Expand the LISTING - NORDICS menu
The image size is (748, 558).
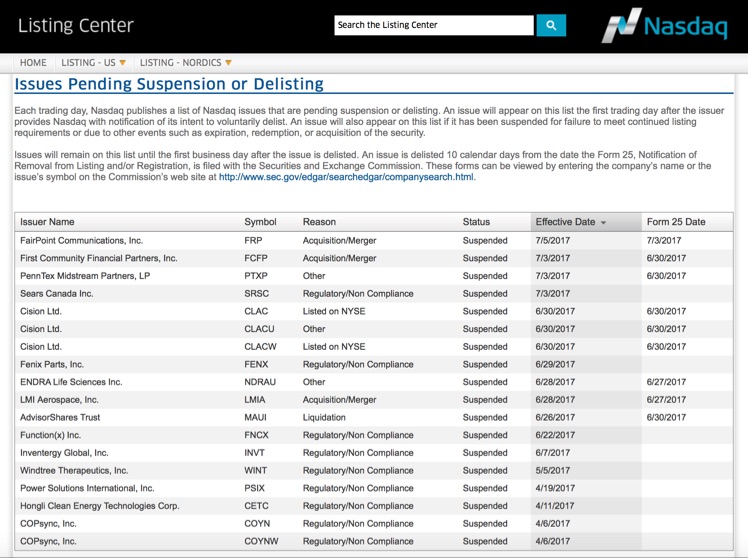coord(186,63)
